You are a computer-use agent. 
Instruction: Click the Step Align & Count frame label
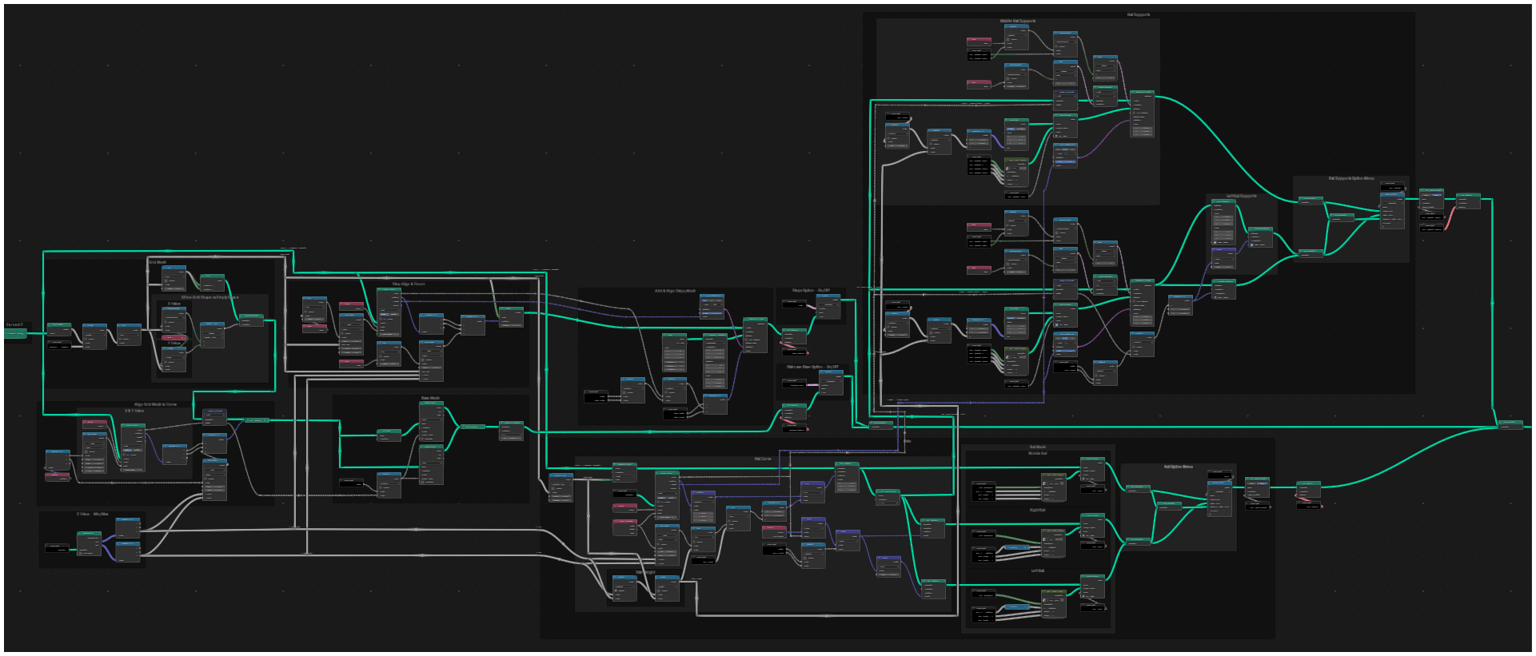pos(408,283)
